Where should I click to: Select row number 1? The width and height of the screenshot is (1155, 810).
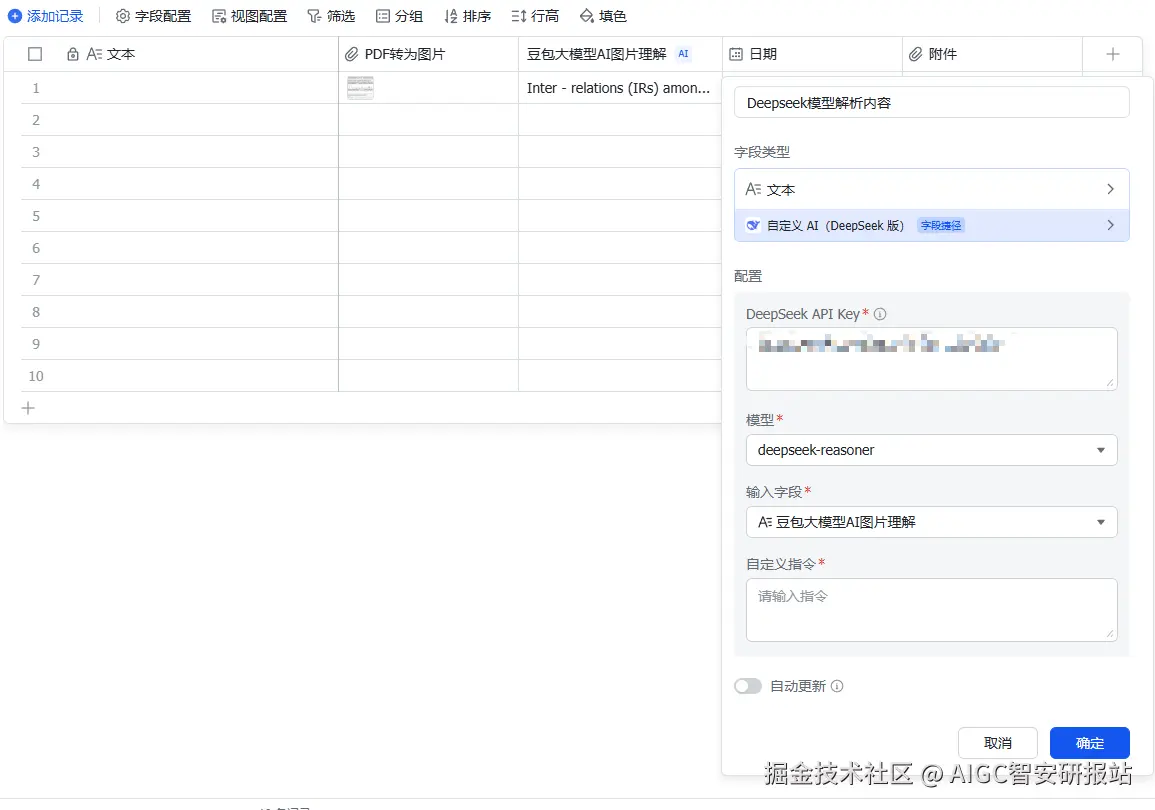tap(35, 88)
